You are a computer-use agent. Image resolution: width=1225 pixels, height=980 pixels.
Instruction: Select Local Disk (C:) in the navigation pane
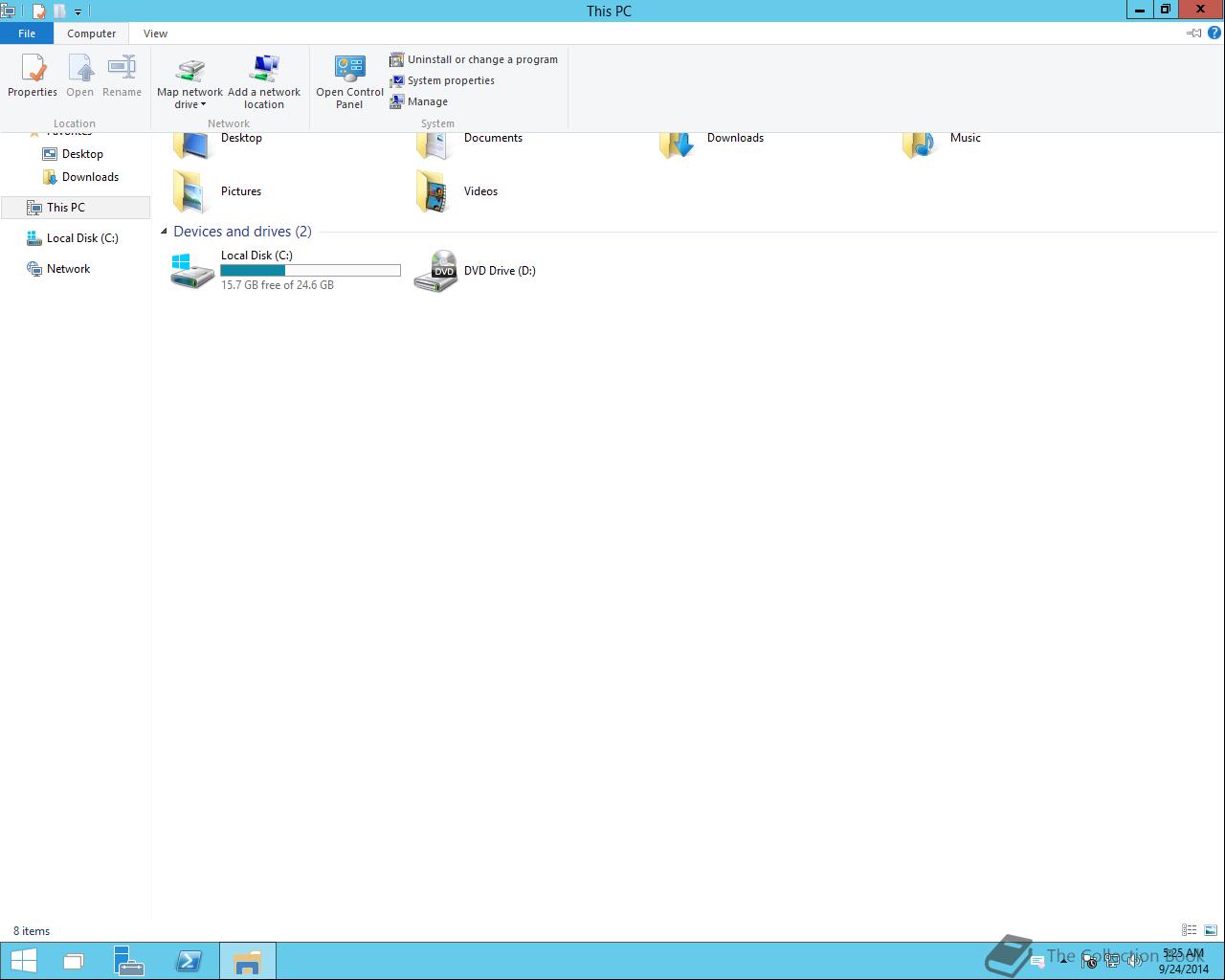point(73,238)
